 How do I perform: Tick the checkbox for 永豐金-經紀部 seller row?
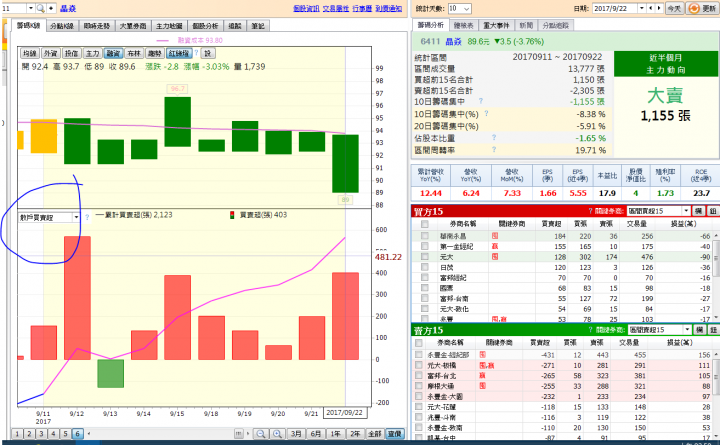pos(418,355)
